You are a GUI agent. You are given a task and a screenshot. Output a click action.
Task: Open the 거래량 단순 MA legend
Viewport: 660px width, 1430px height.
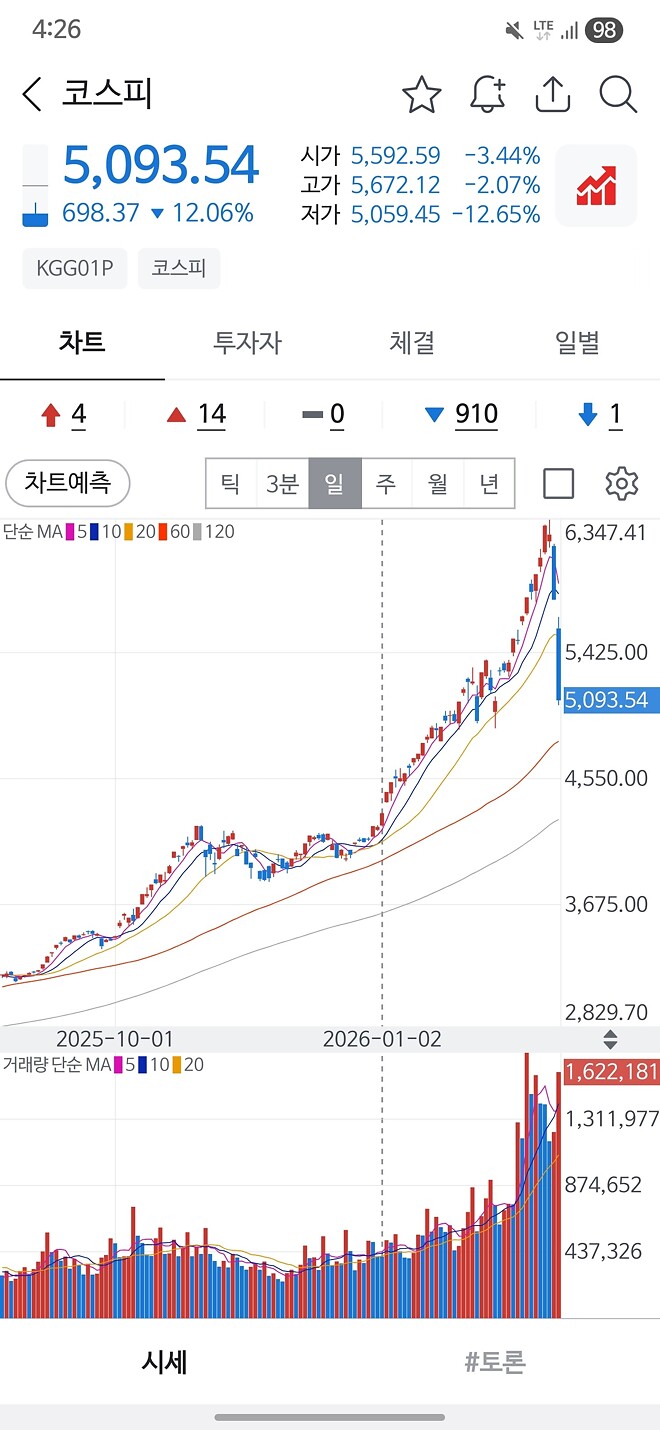pos(103,1065)
